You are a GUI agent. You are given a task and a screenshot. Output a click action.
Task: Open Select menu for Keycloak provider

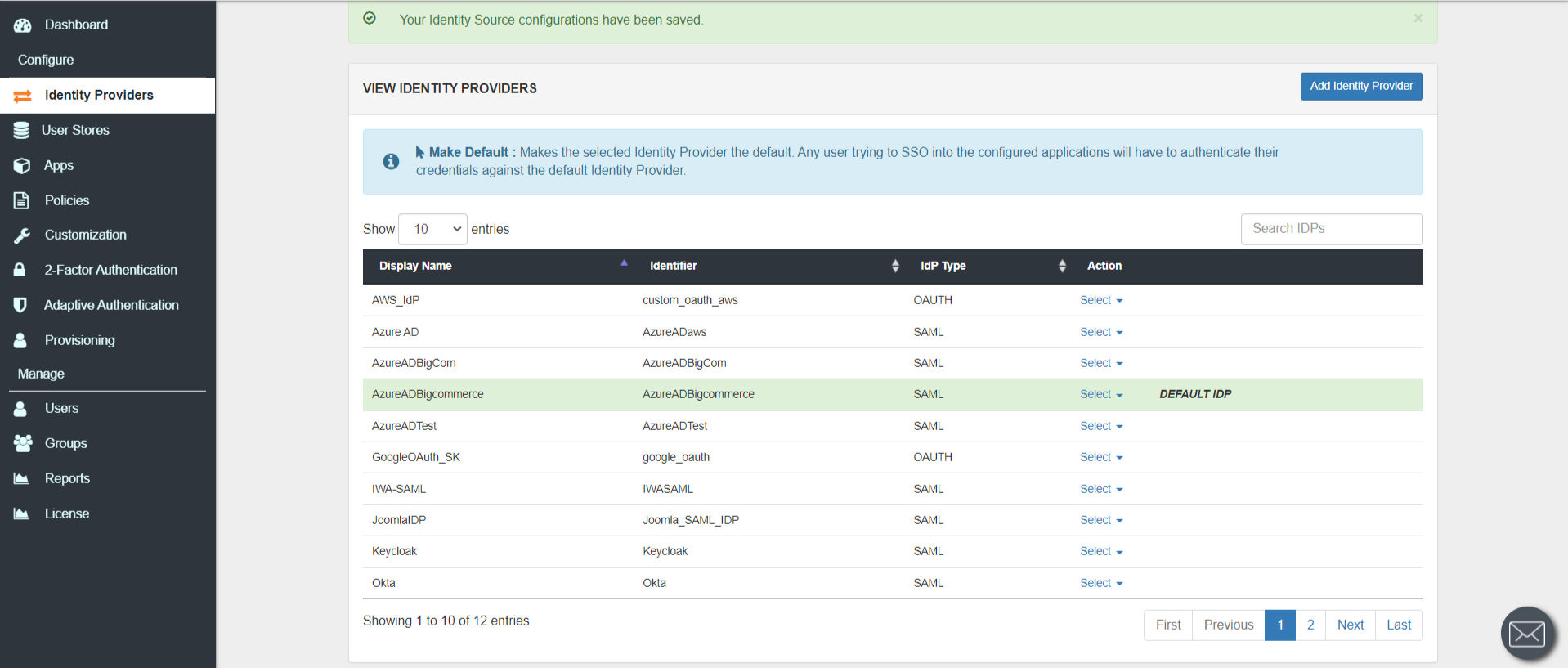[1100, 551]
